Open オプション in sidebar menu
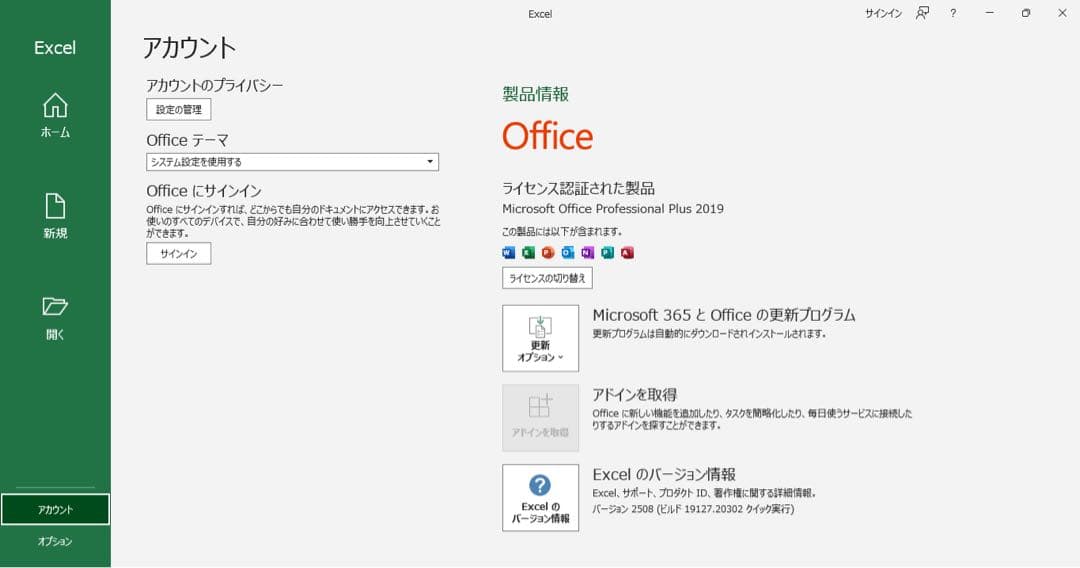 pos(55,541)
